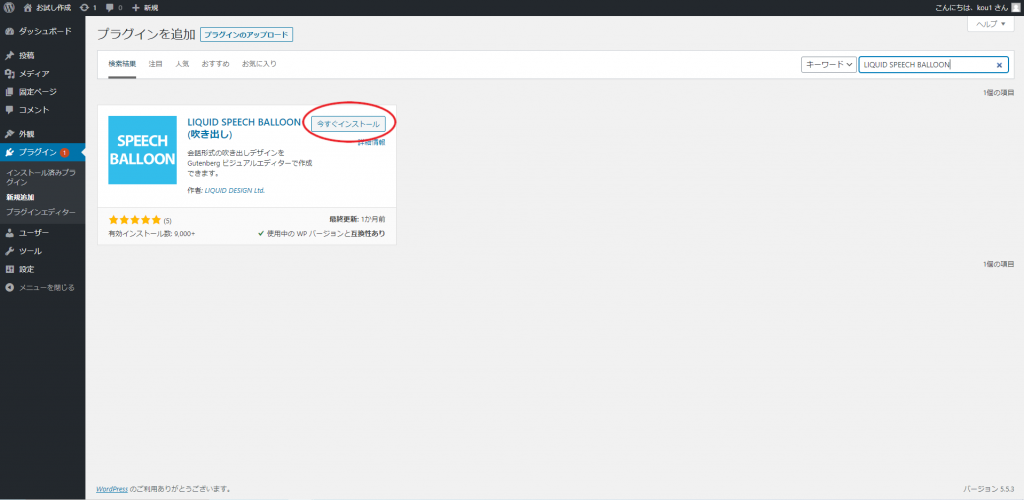Clear the plugin search field text

click(999, 65)
